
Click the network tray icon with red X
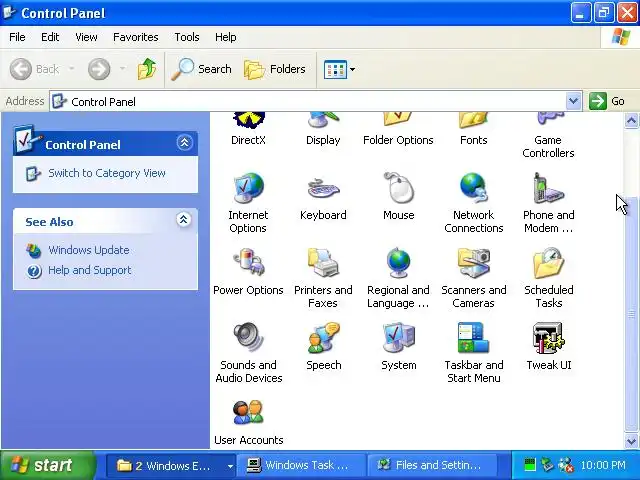[566, 465]
